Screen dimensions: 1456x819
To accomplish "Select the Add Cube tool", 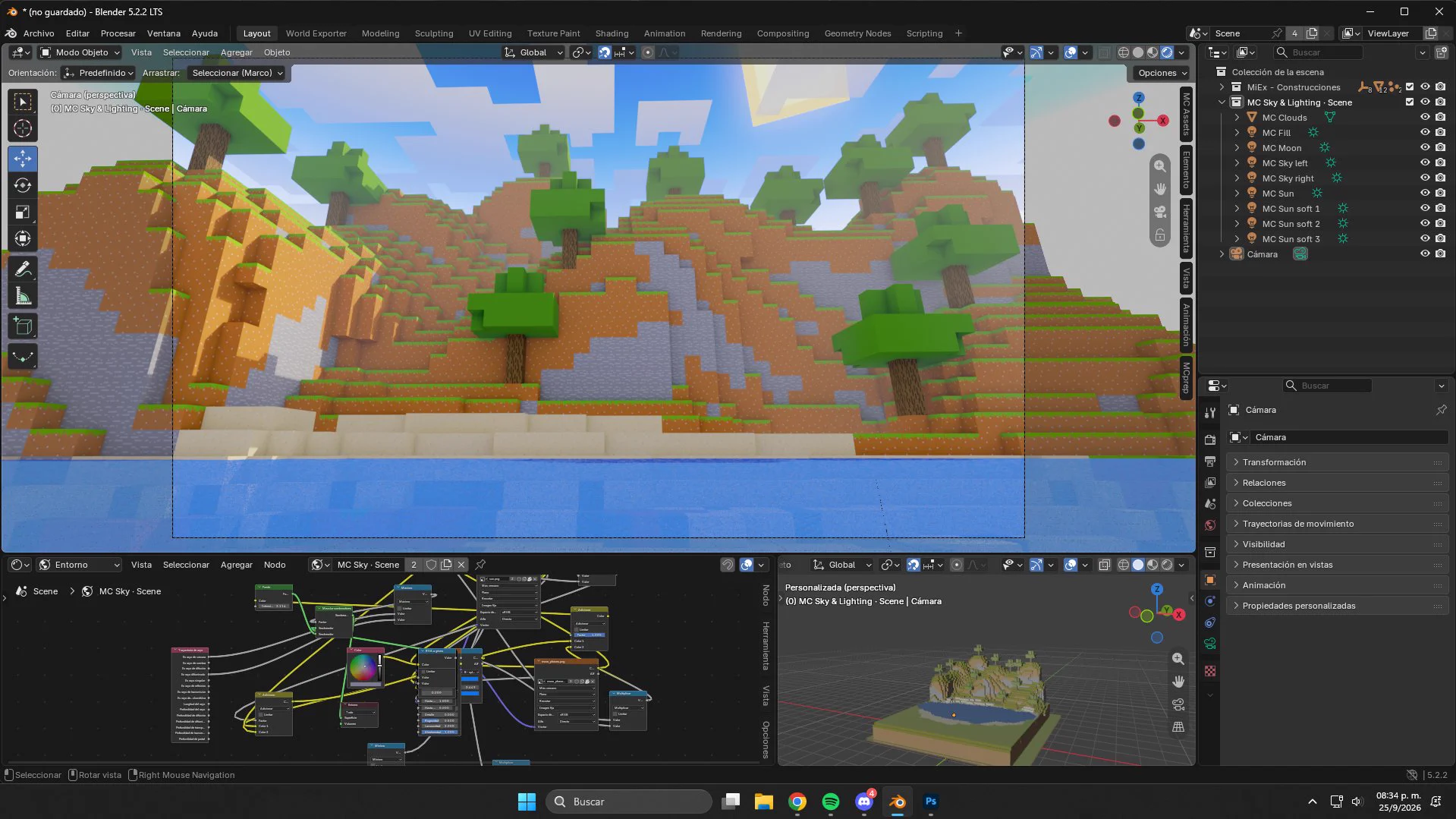I will point(23,326).
